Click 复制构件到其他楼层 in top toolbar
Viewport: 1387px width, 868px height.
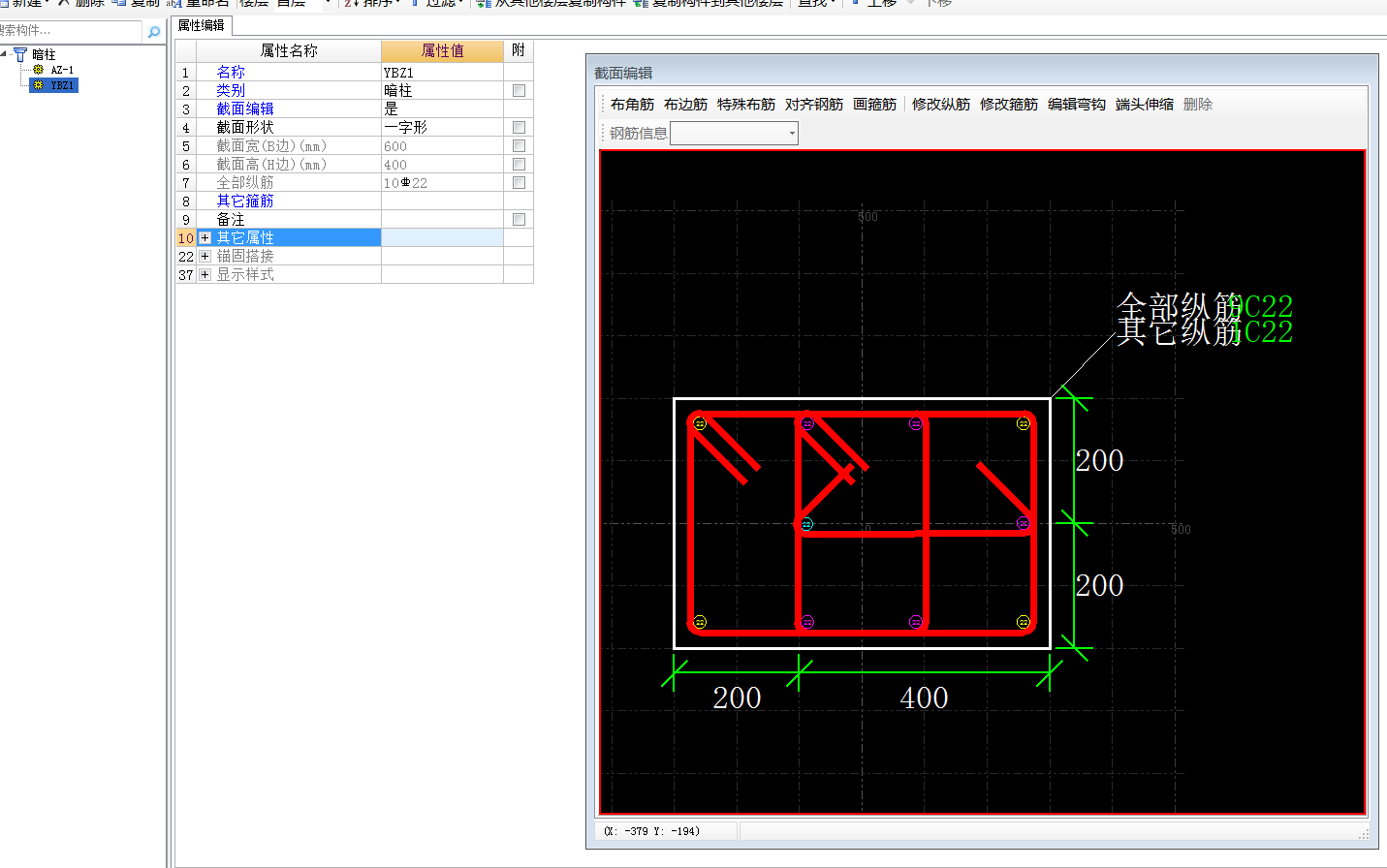click(709, 3)
